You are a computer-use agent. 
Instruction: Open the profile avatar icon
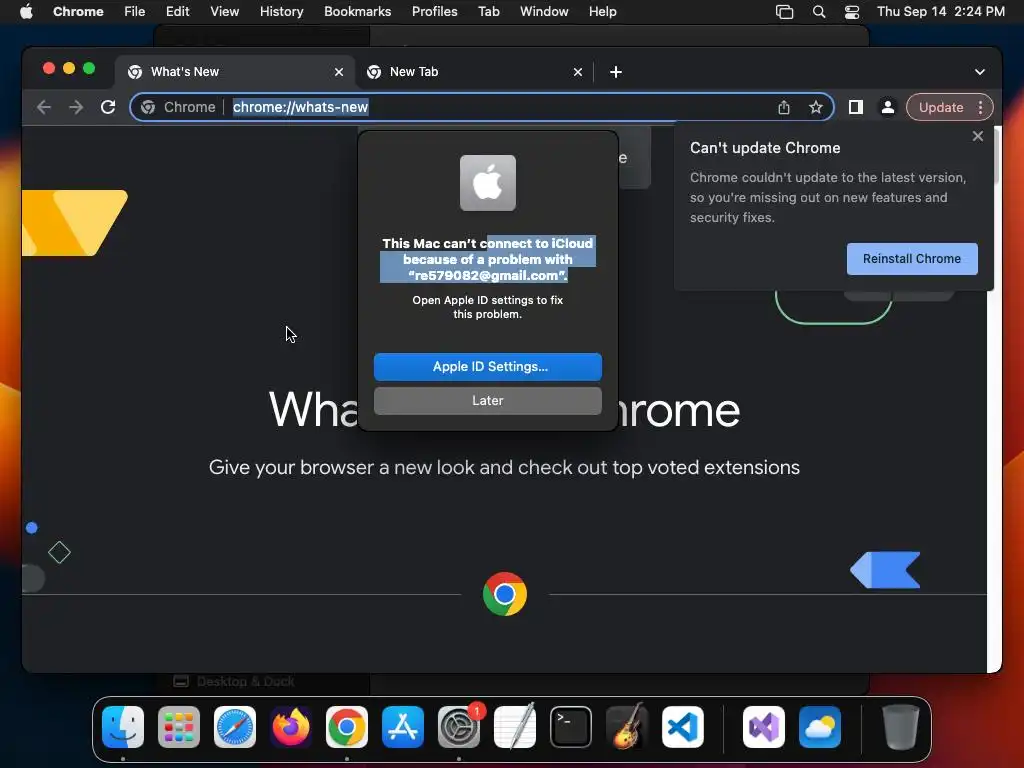888,107
